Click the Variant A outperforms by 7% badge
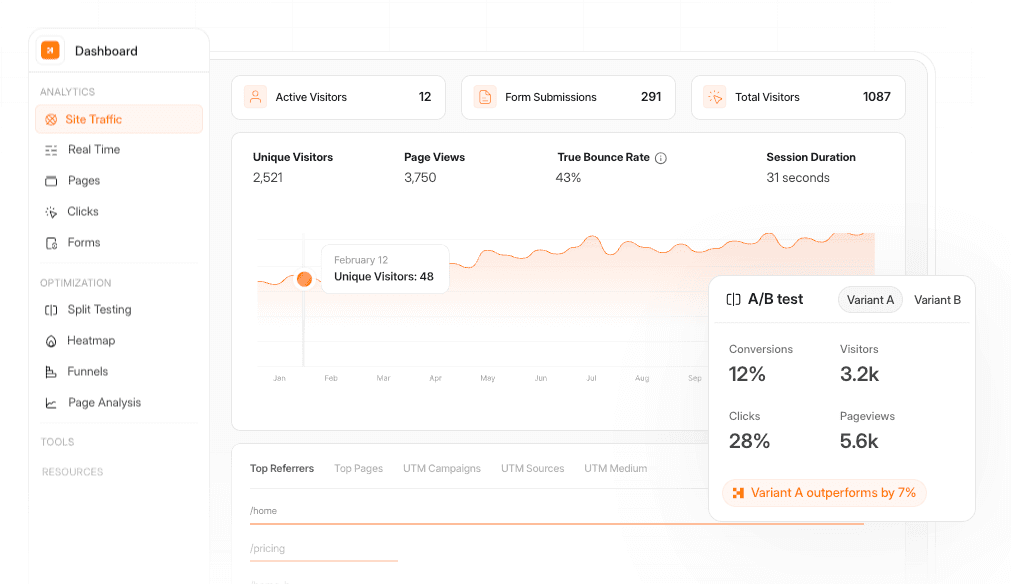This screenshot has width=1011, height=584. (824, 493)
